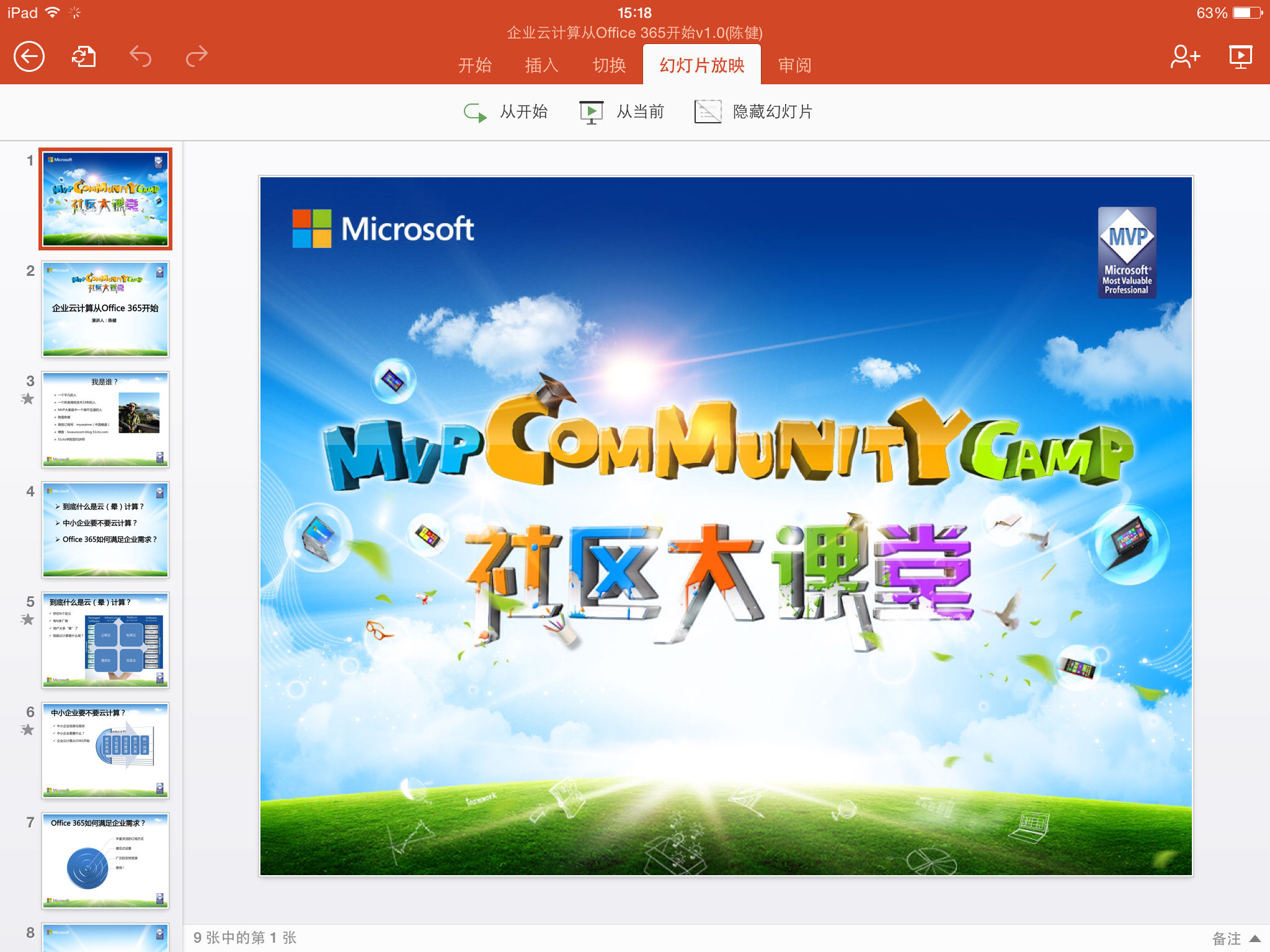Viewport: 1270px width, 952px height.
Task: Tap the animation star beside slide 6
Action: [27, 729]
